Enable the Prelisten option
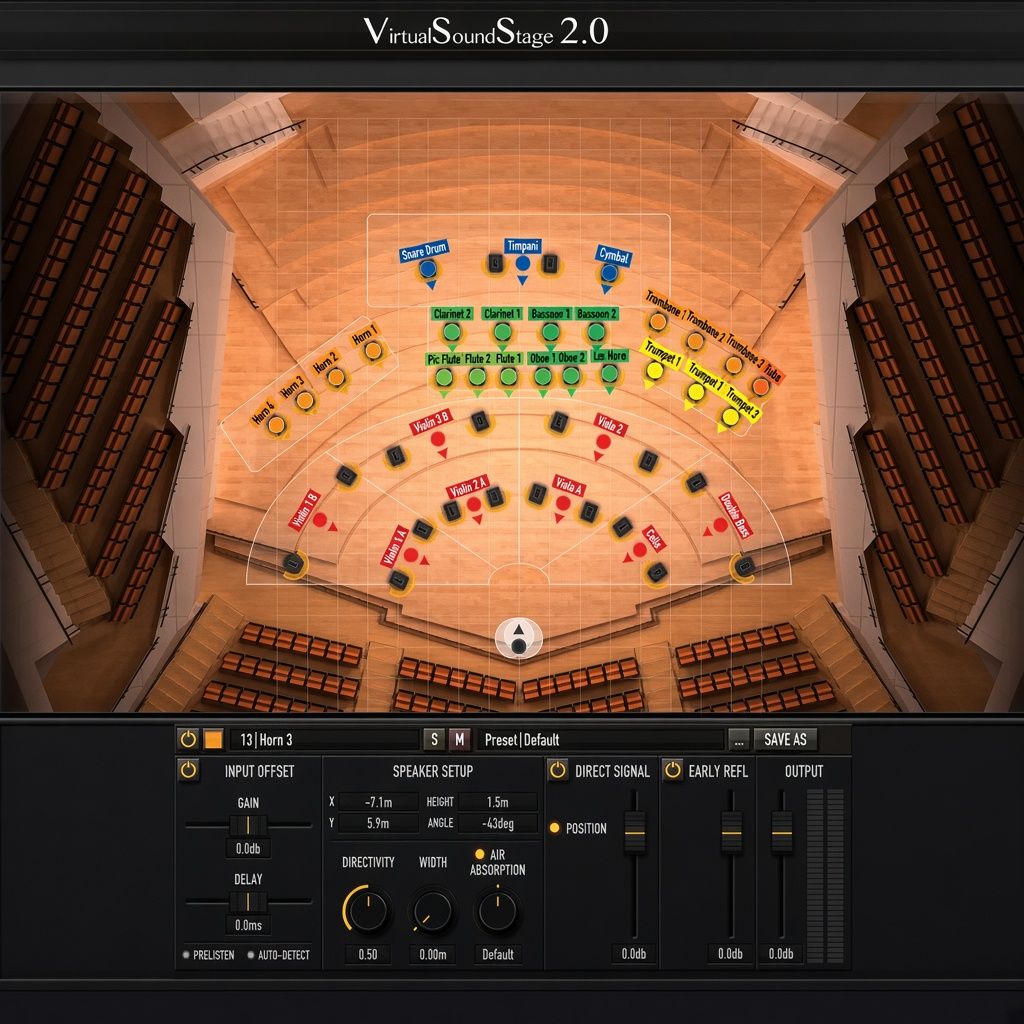1024x1024 pixels. tap(186, 955)
